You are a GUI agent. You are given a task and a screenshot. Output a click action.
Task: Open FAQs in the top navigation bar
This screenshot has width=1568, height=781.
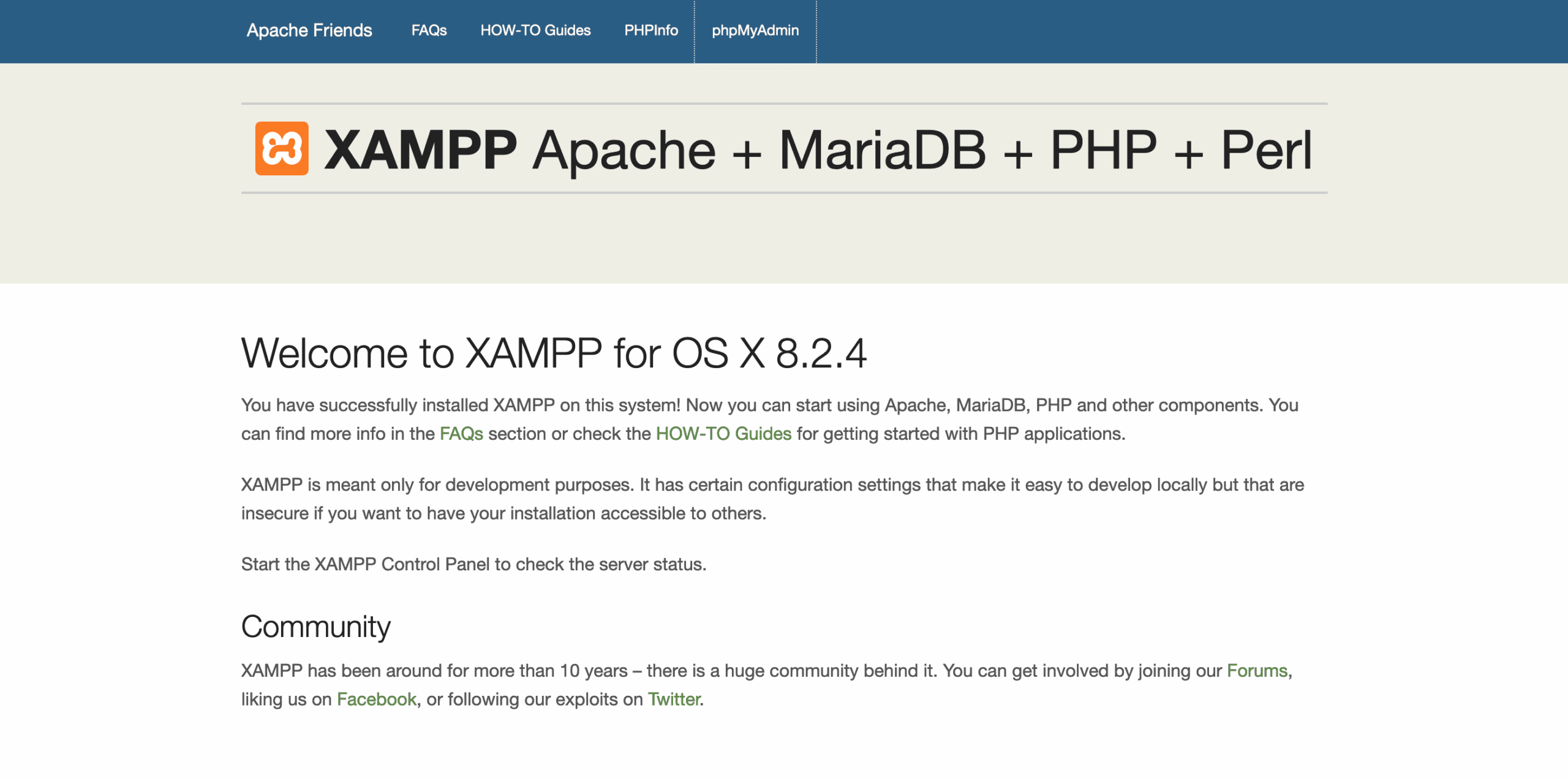coord(429,31)
